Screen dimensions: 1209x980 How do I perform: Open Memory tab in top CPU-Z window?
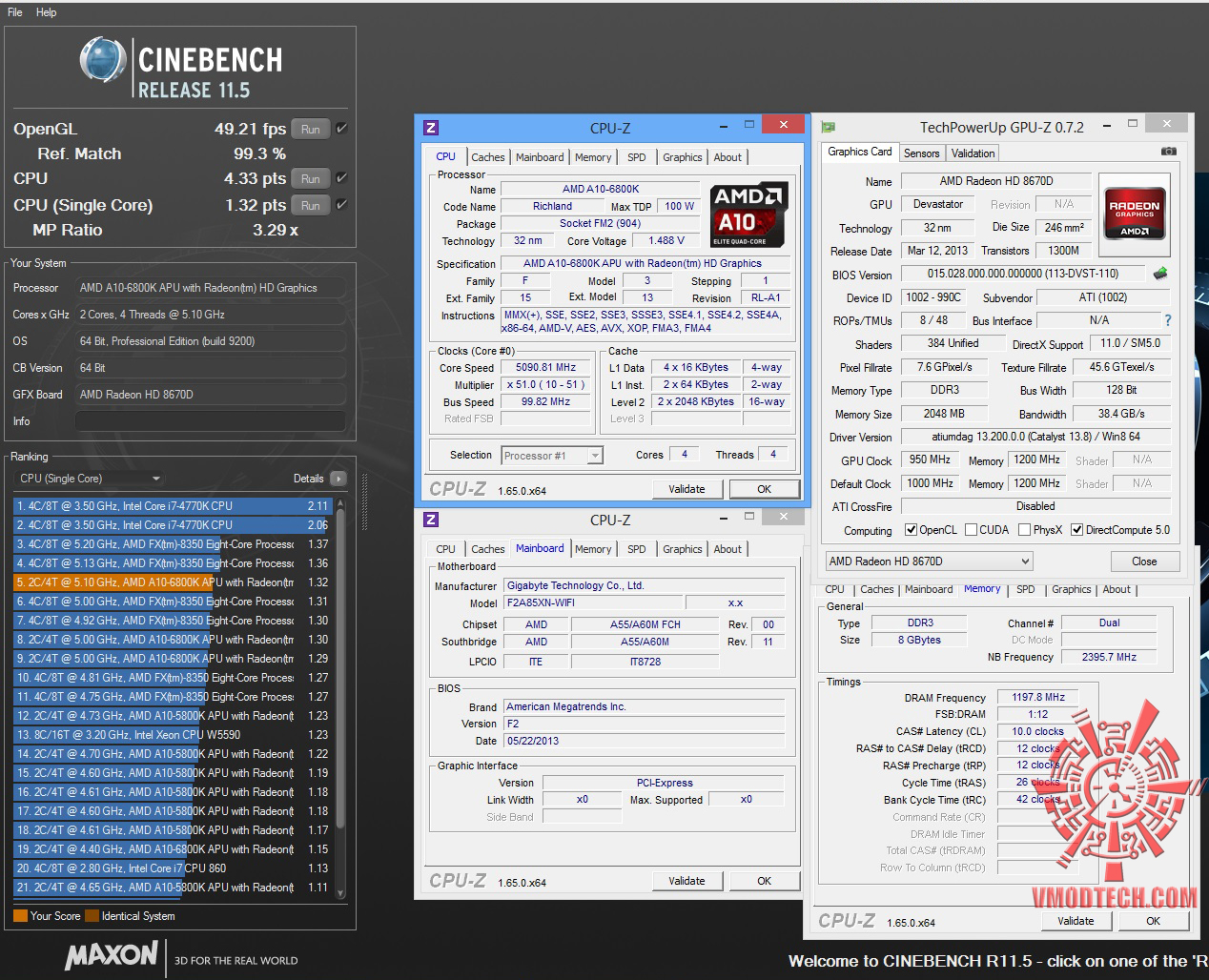(x=593, y=157)
